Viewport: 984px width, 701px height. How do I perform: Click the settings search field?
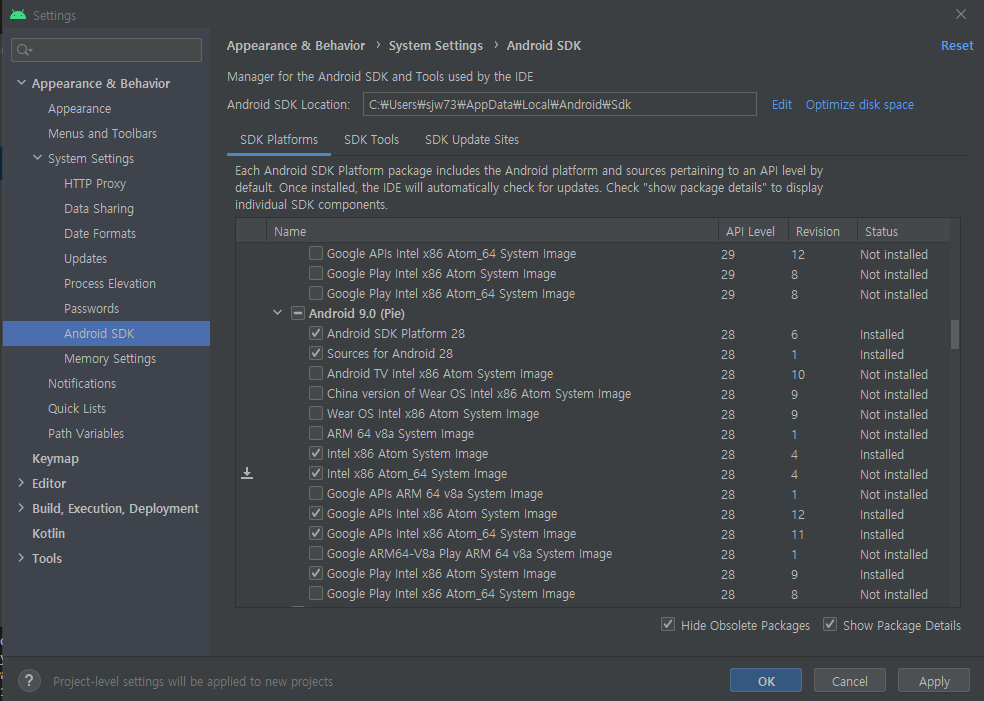[x=106, y=50]
